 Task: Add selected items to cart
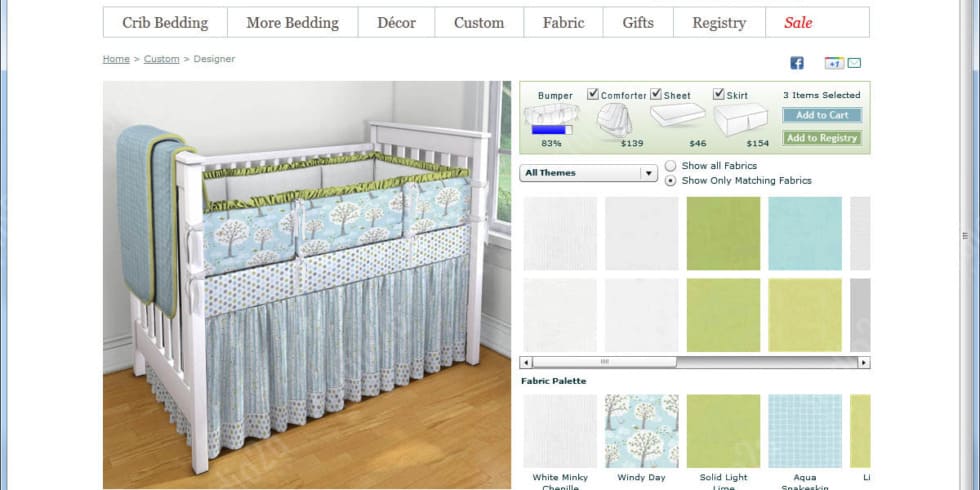click(x=822, y=115)
